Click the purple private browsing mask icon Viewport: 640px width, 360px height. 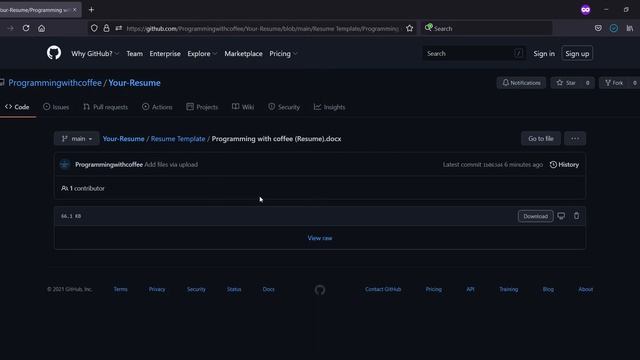[x=585, y=10]
